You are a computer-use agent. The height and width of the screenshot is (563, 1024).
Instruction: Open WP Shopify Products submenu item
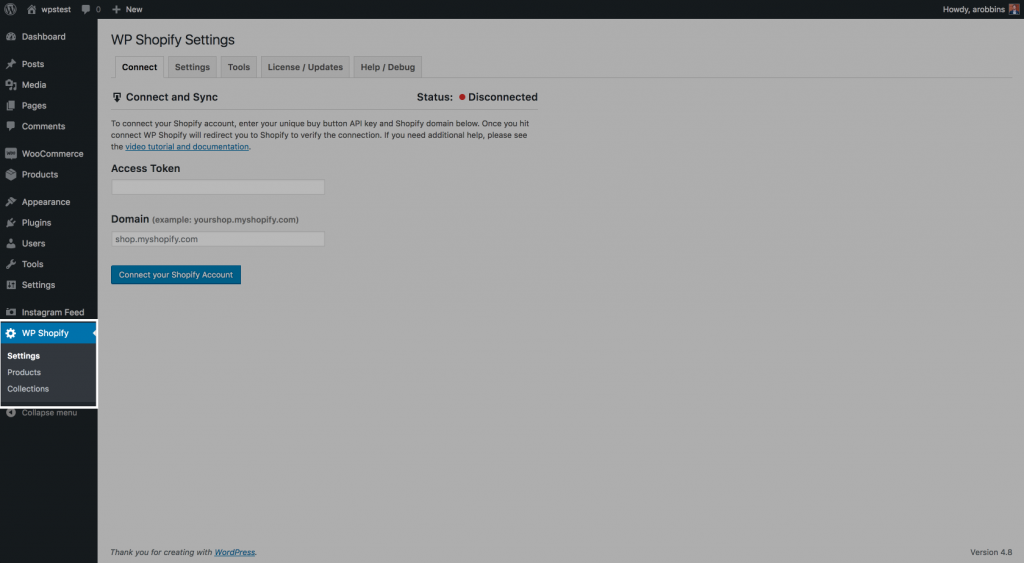click(x=24, y=372)
